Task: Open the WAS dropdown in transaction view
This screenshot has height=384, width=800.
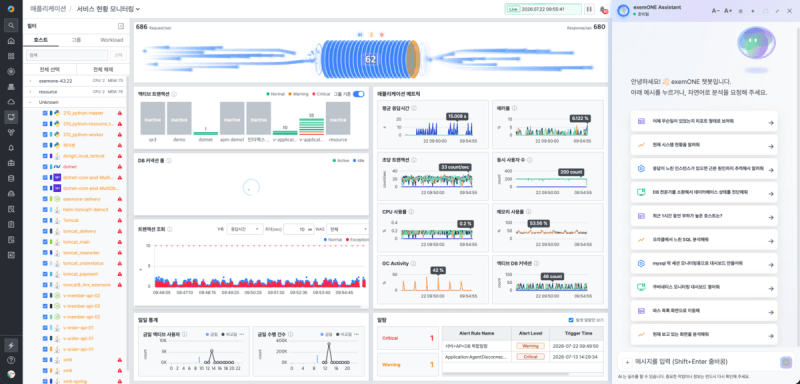Action: pos(348,229)
